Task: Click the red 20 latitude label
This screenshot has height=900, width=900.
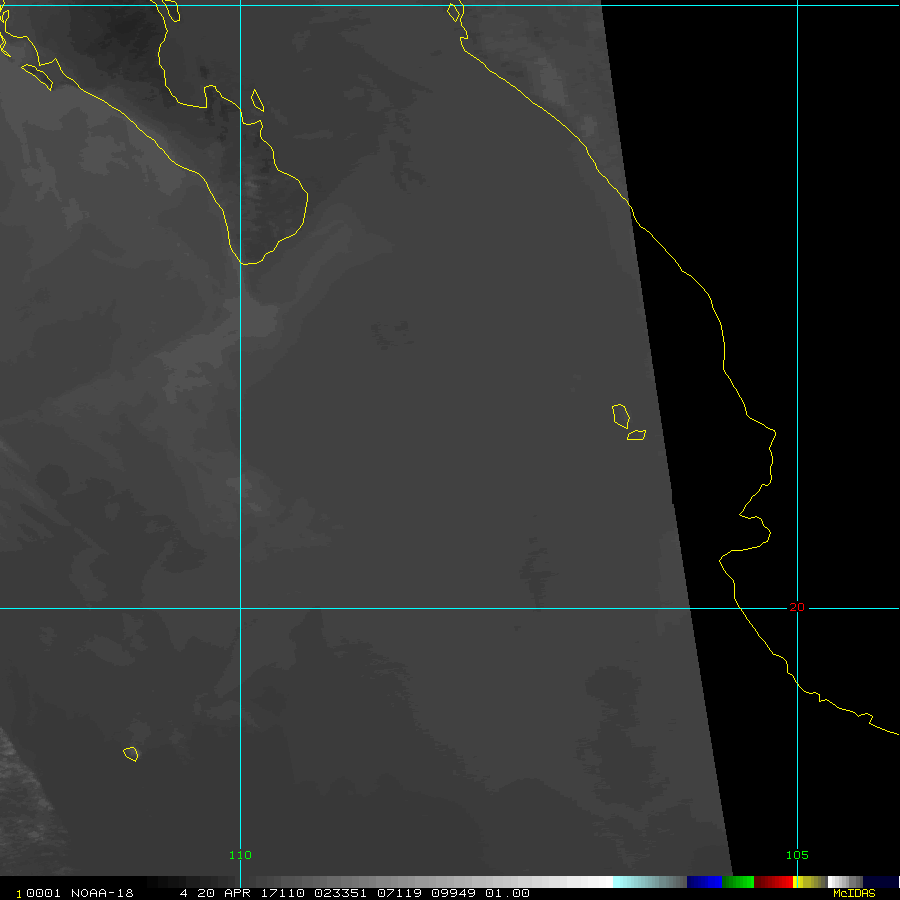Action: (x=797, y=607)
